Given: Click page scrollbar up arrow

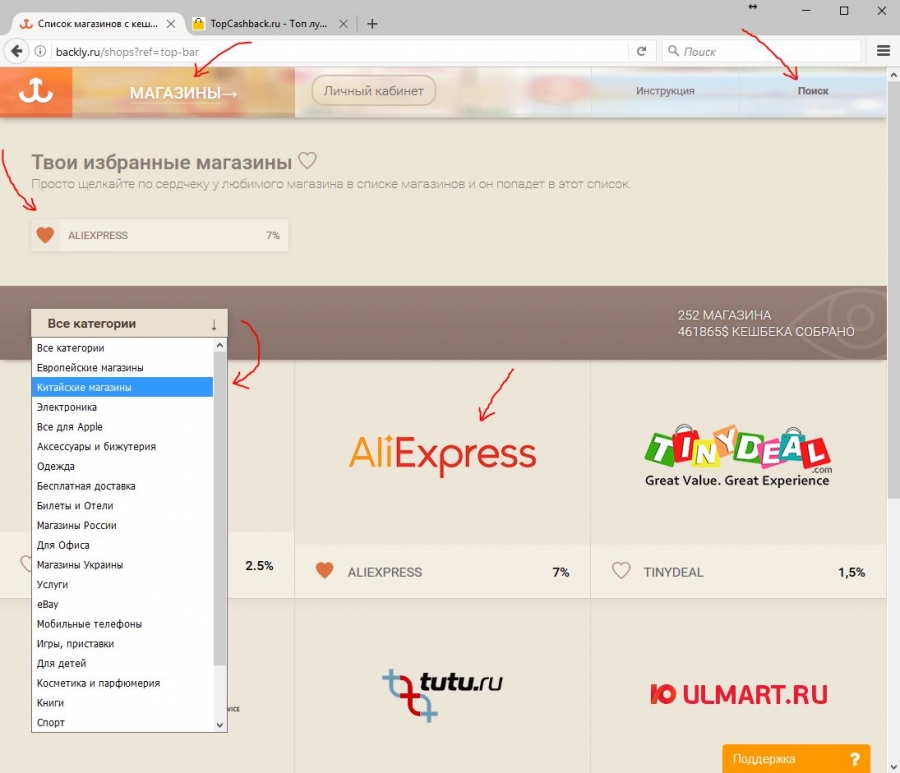Looking at the screenshot, I should tap(893, 75).
